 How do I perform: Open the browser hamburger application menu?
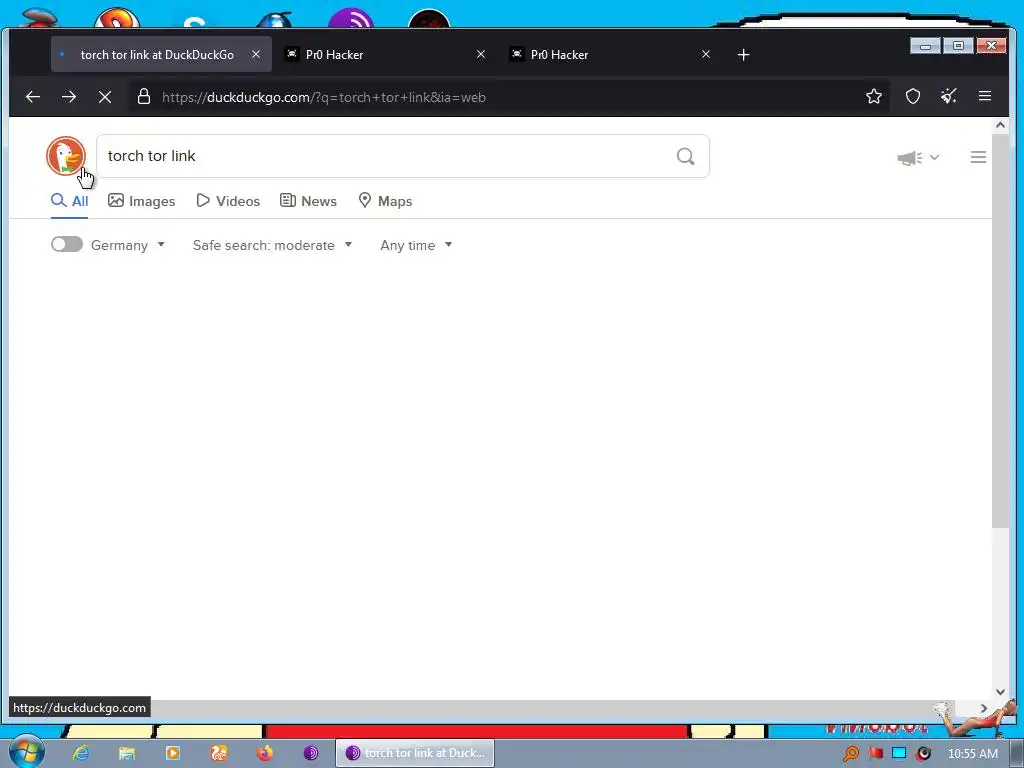coord(985,97)
